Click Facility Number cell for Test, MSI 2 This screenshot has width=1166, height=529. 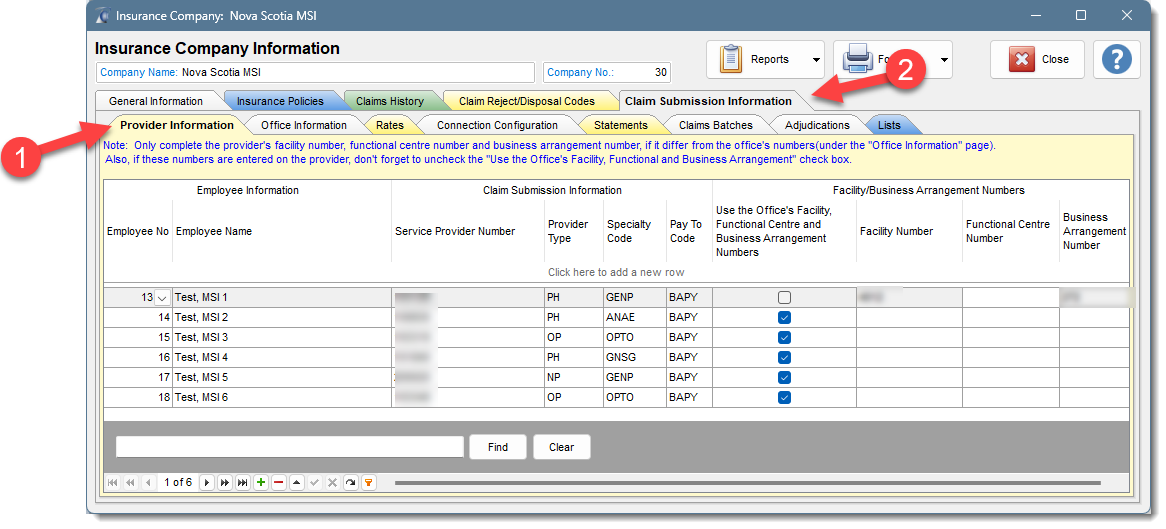pos(909,318)
